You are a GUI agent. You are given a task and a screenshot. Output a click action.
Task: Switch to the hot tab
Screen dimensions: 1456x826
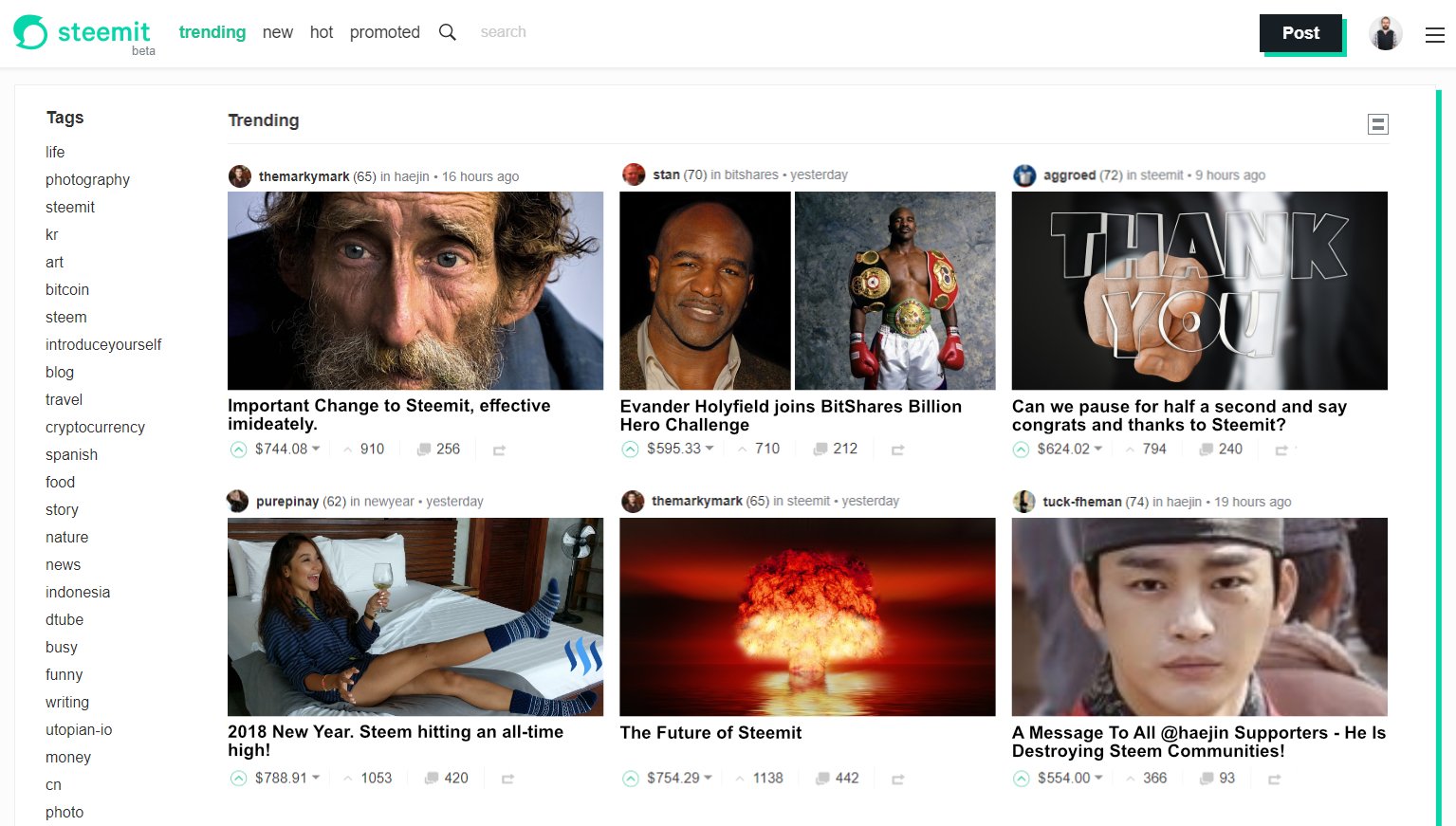pos(322,32)
